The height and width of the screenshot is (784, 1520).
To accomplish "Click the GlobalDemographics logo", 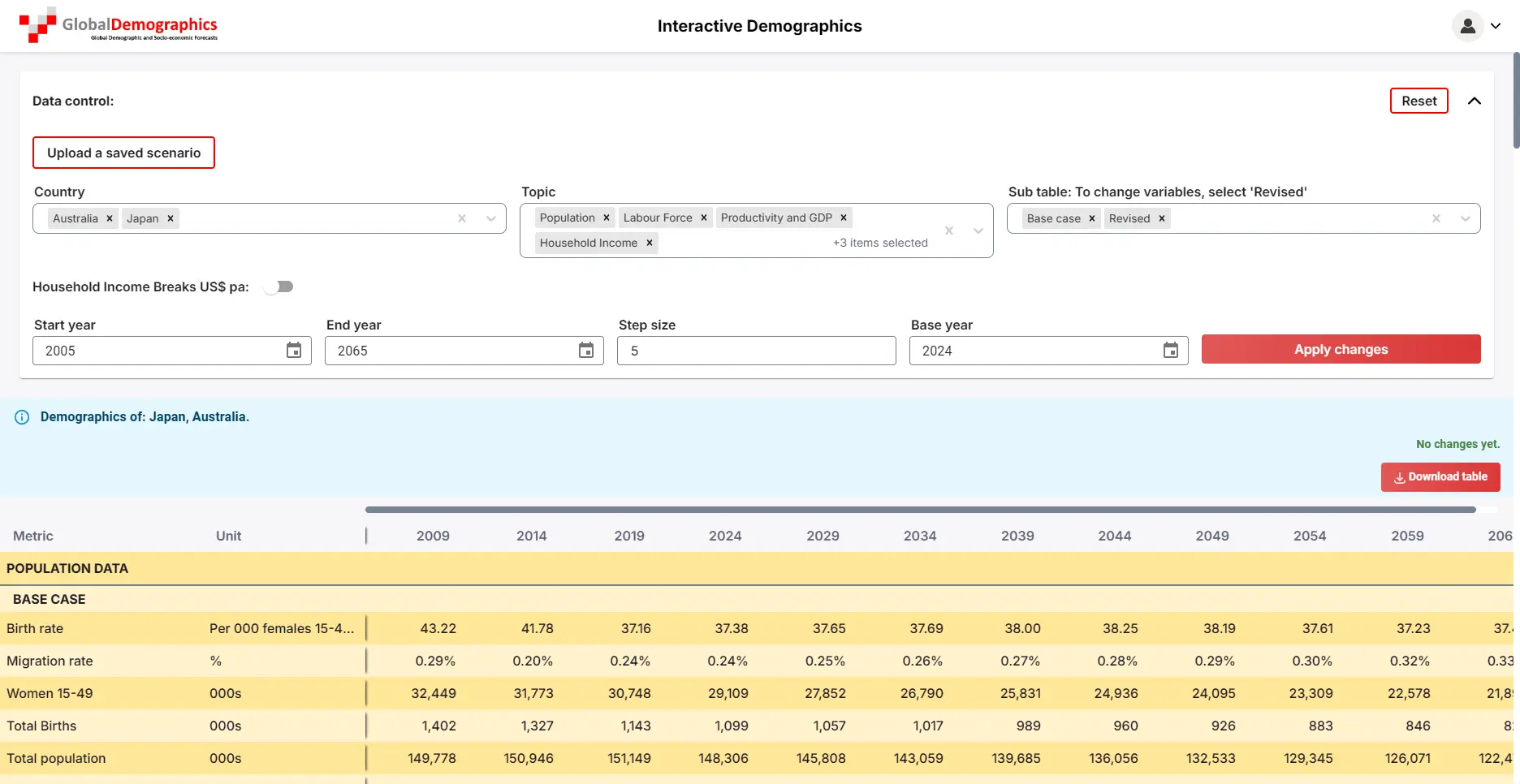I will 119,26.
